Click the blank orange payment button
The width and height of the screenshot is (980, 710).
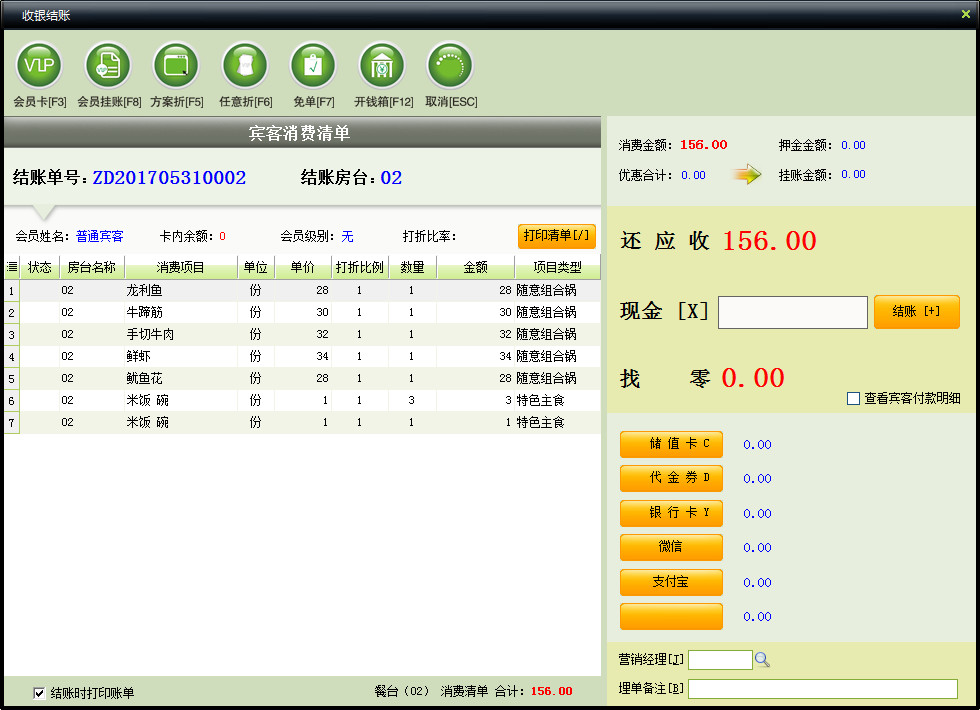pyautogui.click(x=671, y=616)
